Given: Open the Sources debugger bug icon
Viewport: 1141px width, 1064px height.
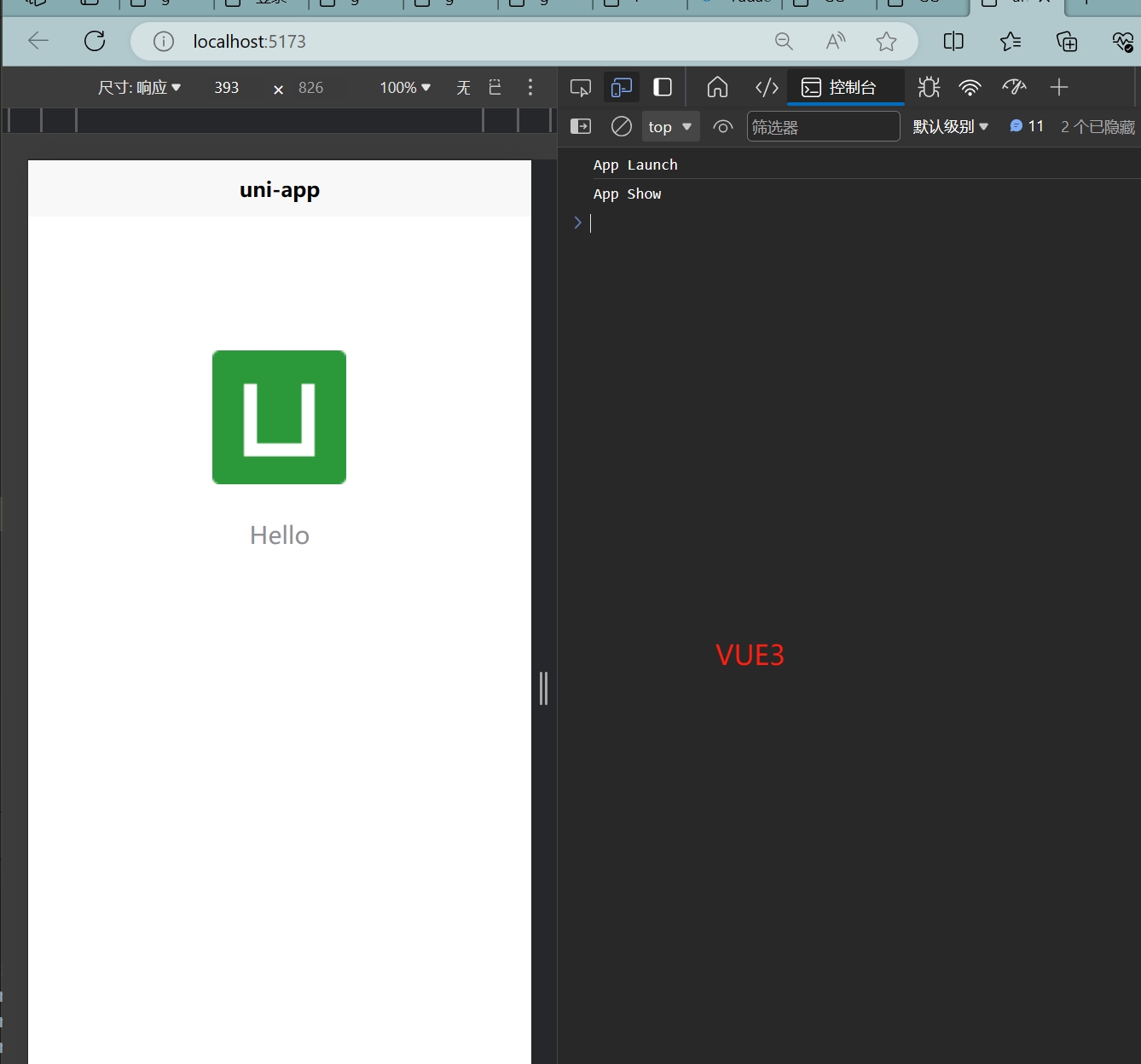Looking at the screenshot, I should pos(929,87).
